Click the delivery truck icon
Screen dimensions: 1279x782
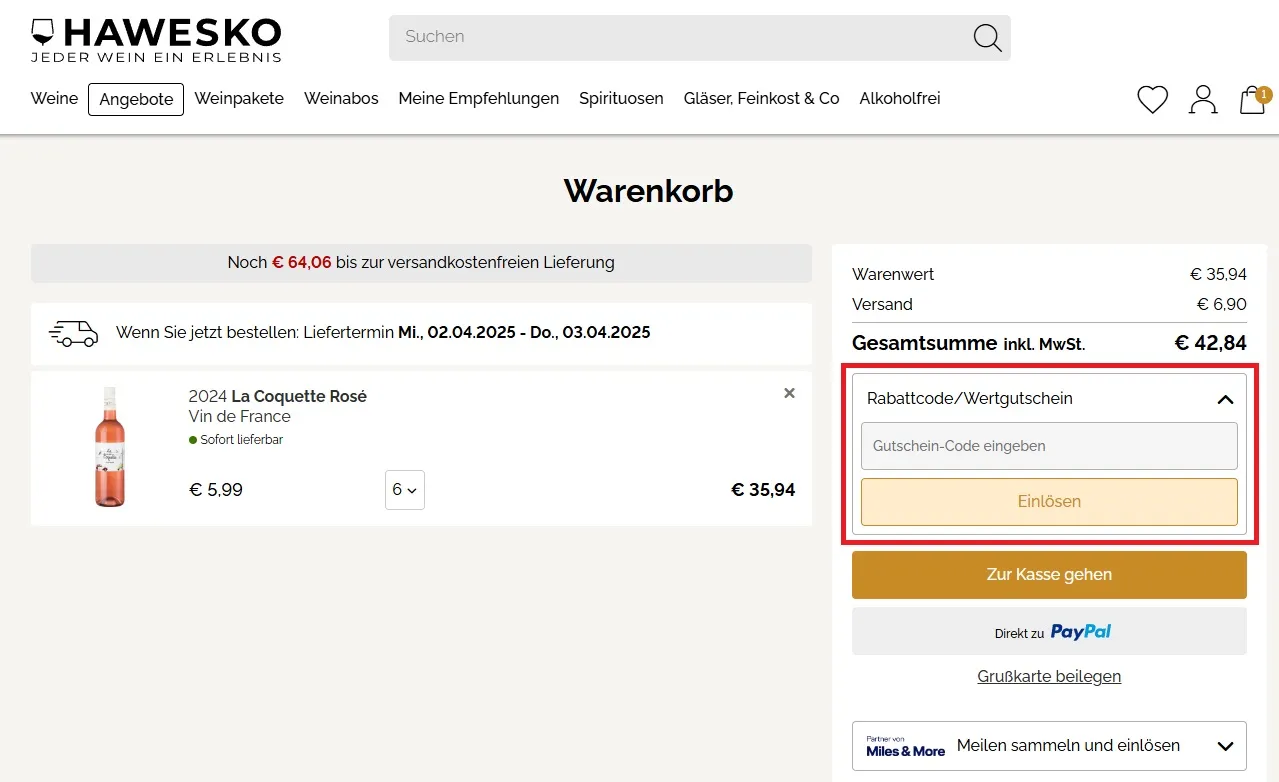point(72,333)
